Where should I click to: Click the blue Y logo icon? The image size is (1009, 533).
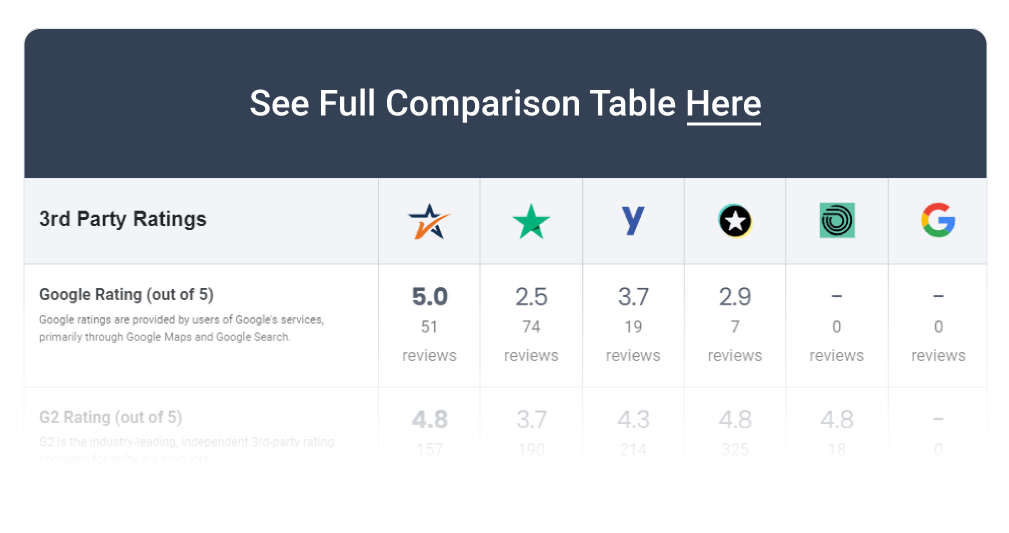633,221
